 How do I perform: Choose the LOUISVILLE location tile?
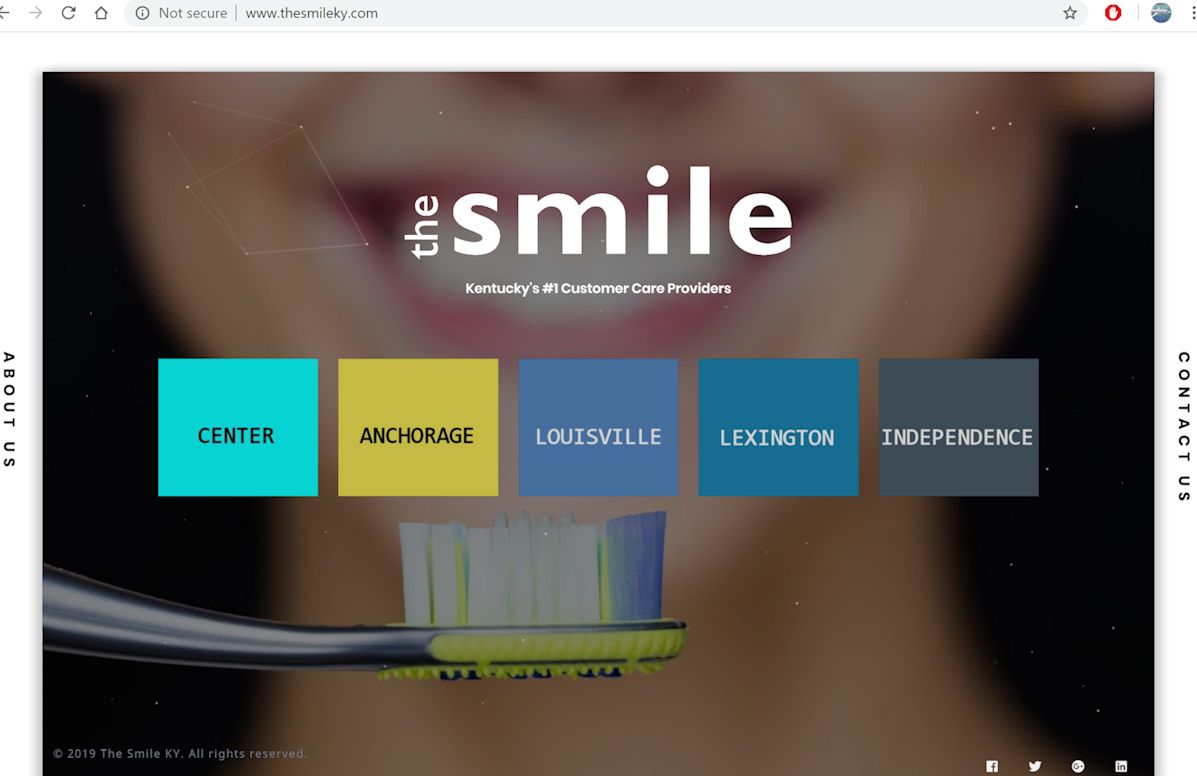point(598,427)
